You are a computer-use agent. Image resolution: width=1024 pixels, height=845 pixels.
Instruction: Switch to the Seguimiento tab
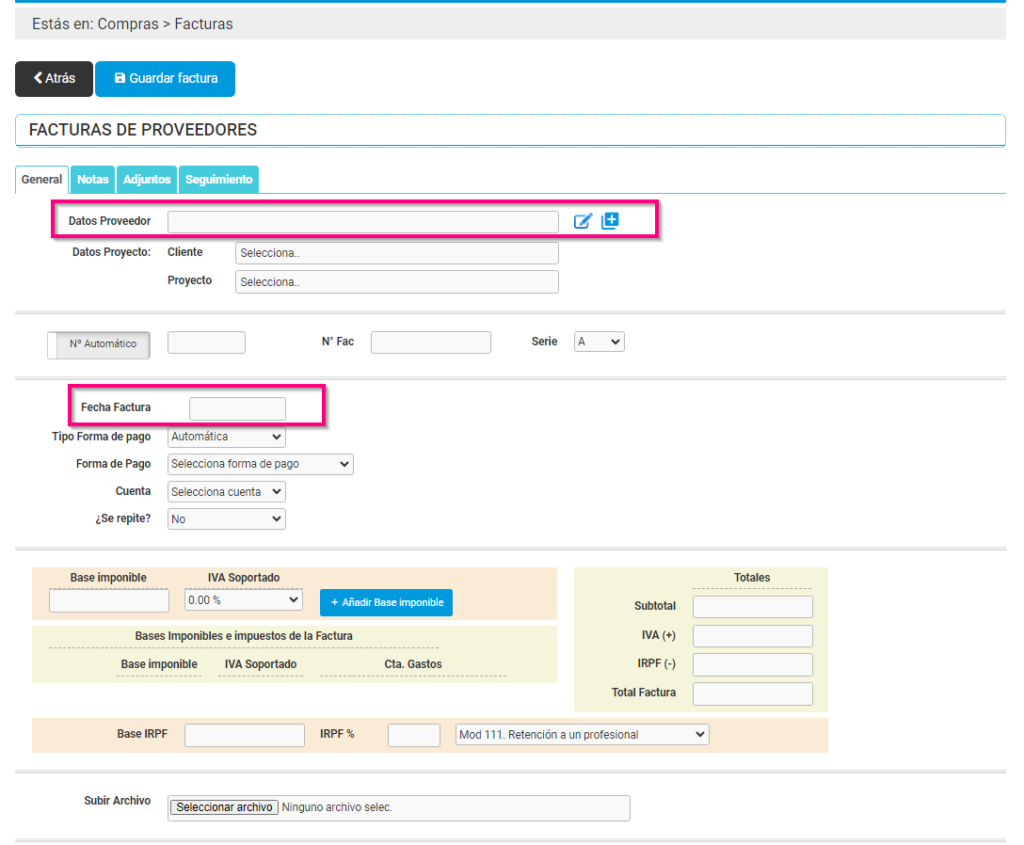click(x=218, y=179)
